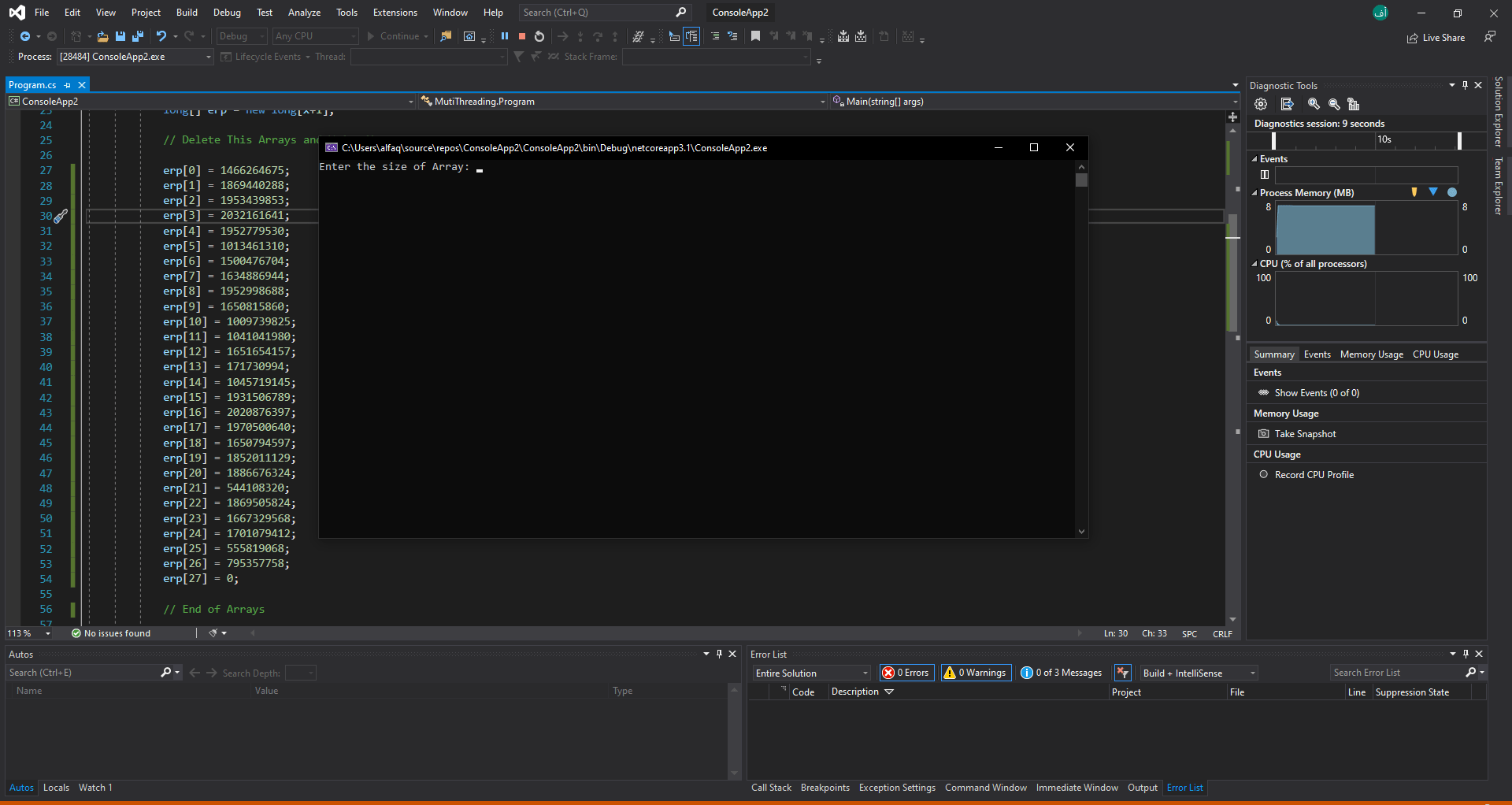
Task: Toggle the 0 Errors filter
Action: (906, 672)
